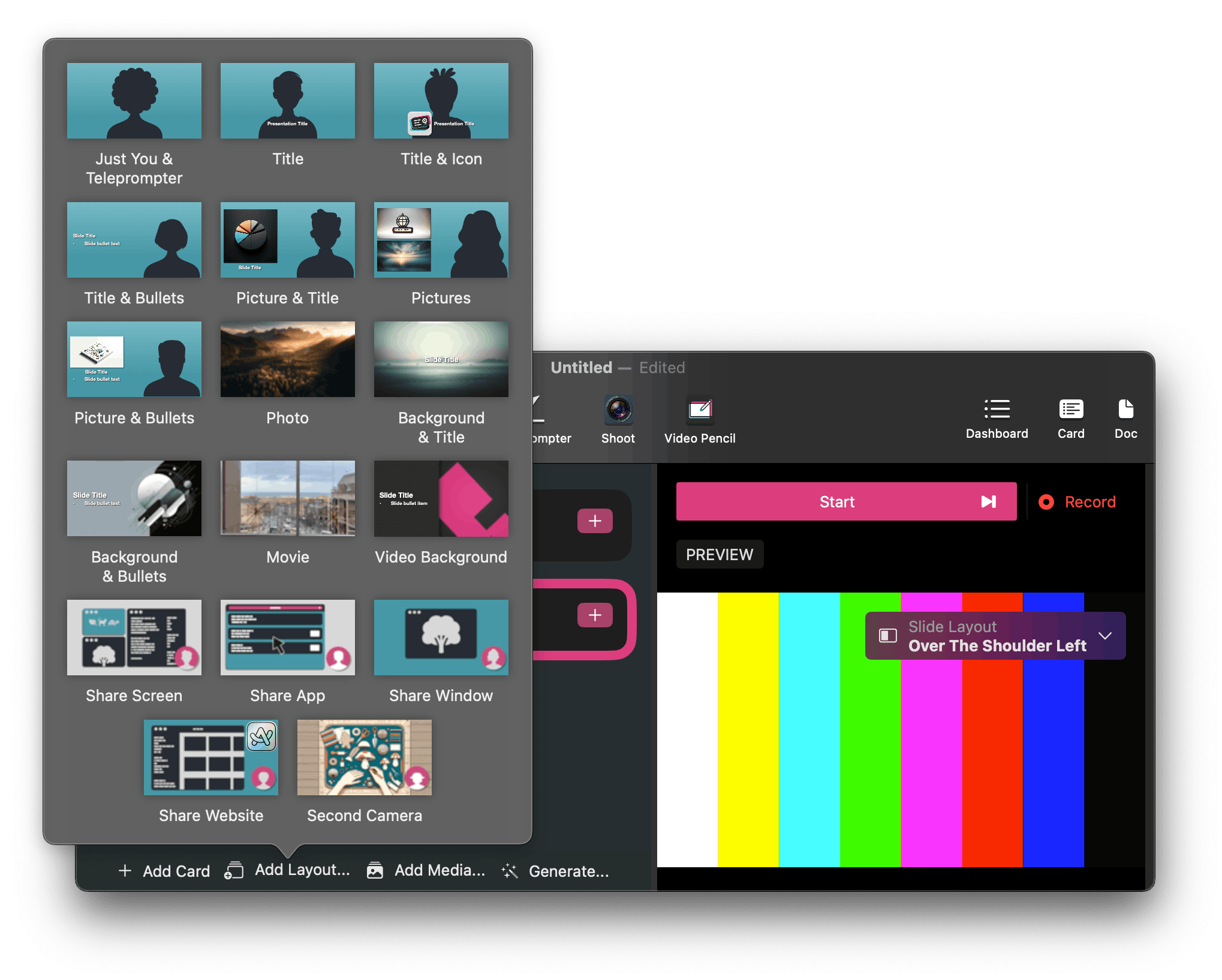Click the yellow color bar in preview
Viewport: 1222px width, 980px height.
748,729
